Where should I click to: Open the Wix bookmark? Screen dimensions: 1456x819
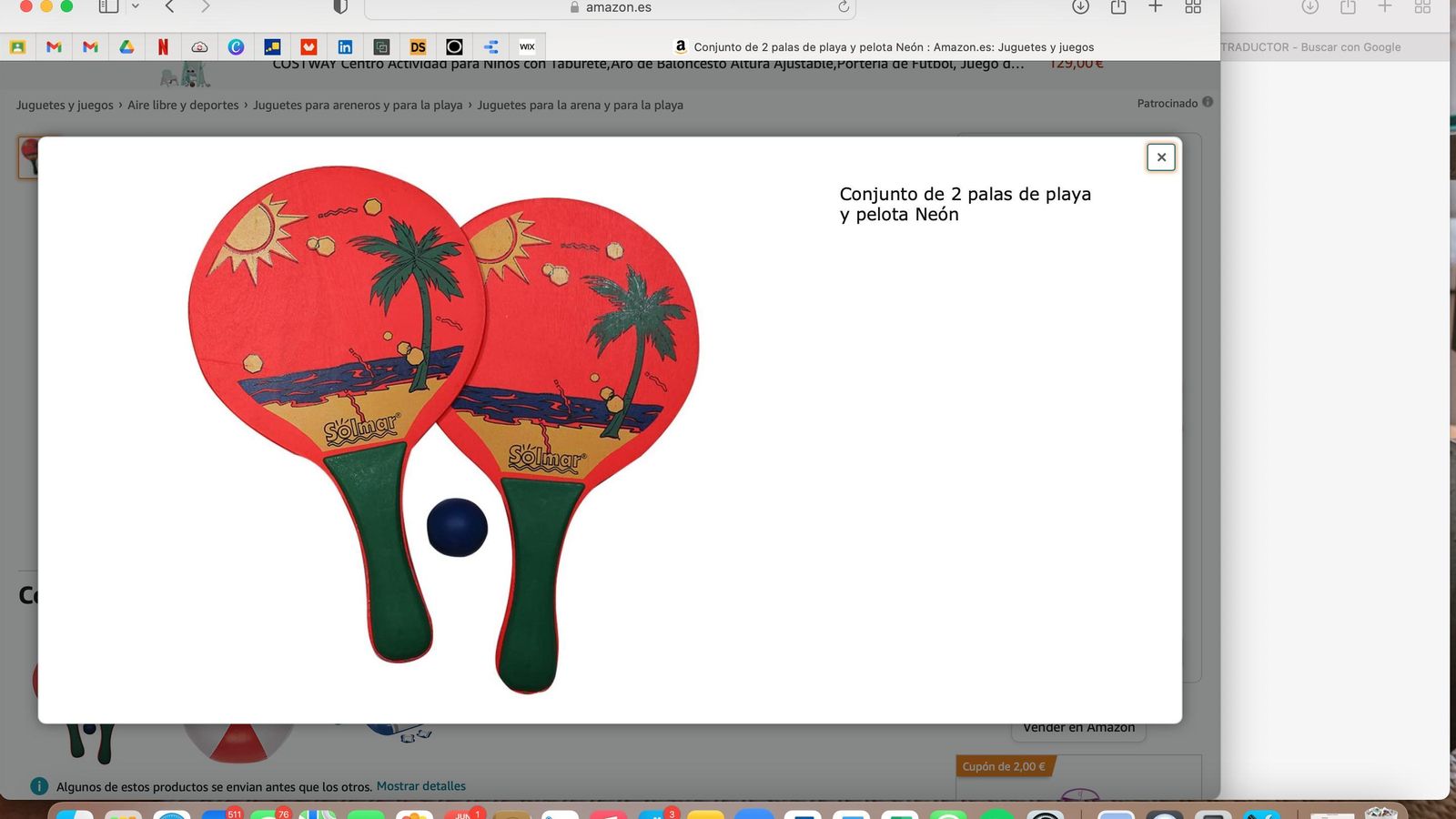click(527, 46)
